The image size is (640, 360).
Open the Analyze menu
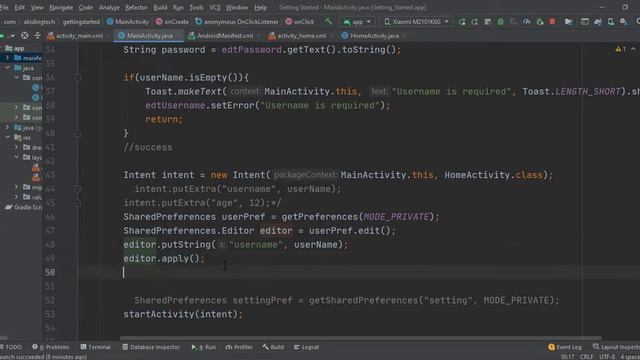click(109, 7)
